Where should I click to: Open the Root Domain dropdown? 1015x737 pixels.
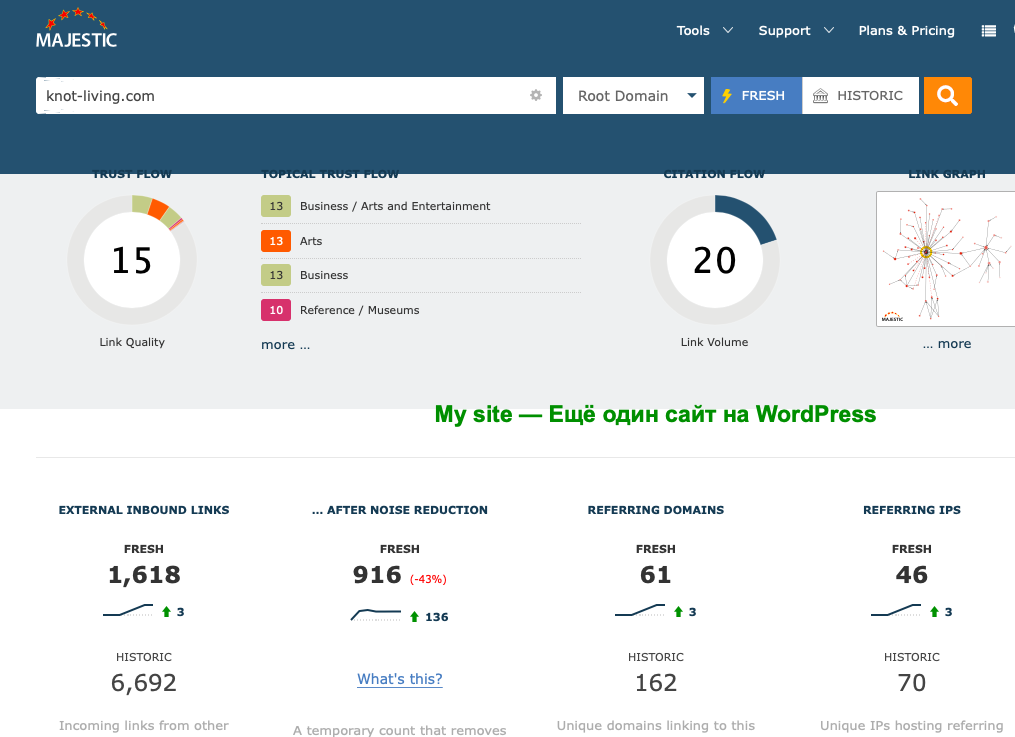[x=632, y=96]
